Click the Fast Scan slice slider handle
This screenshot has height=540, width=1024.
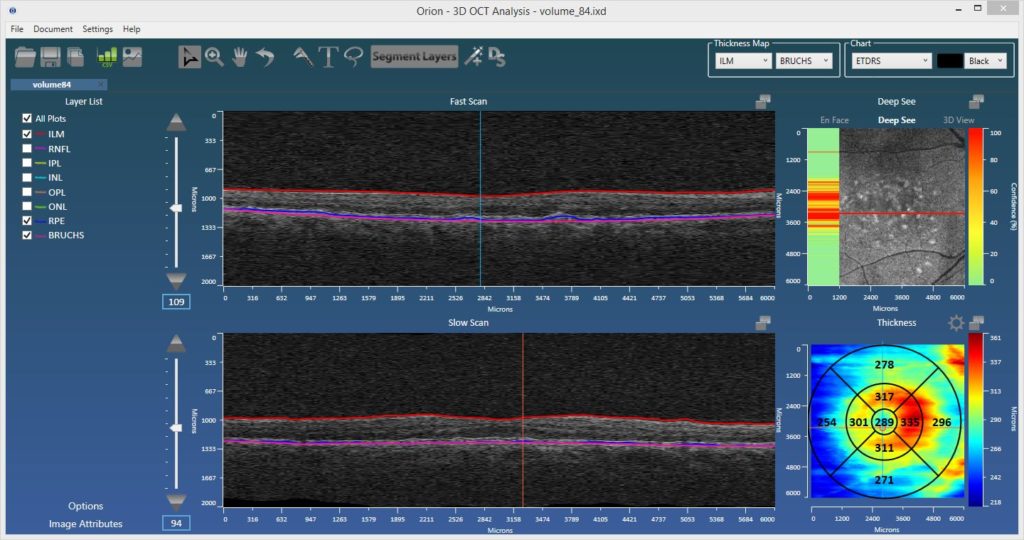(x=176, y=208)
